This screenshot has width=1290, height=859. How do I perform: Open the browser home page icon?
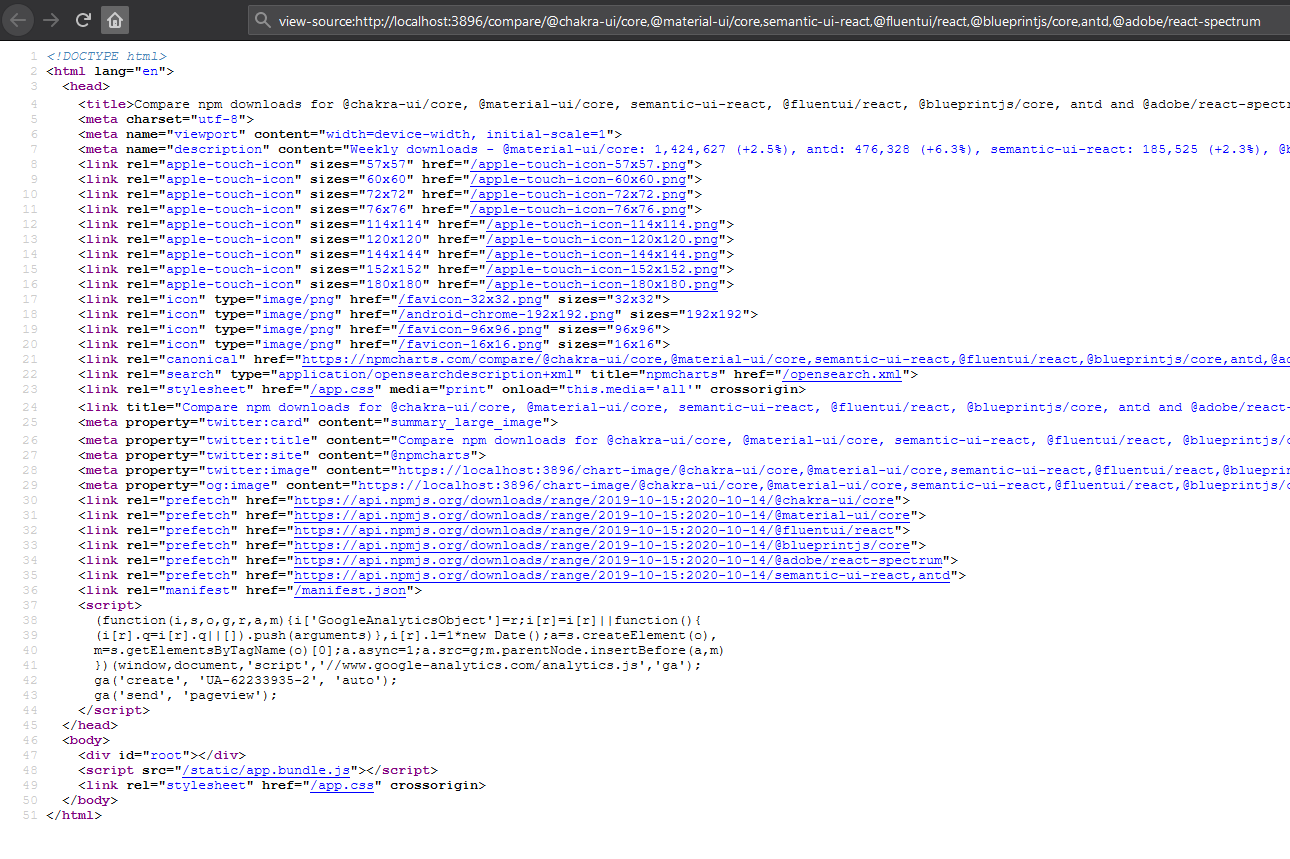(116, 19)
